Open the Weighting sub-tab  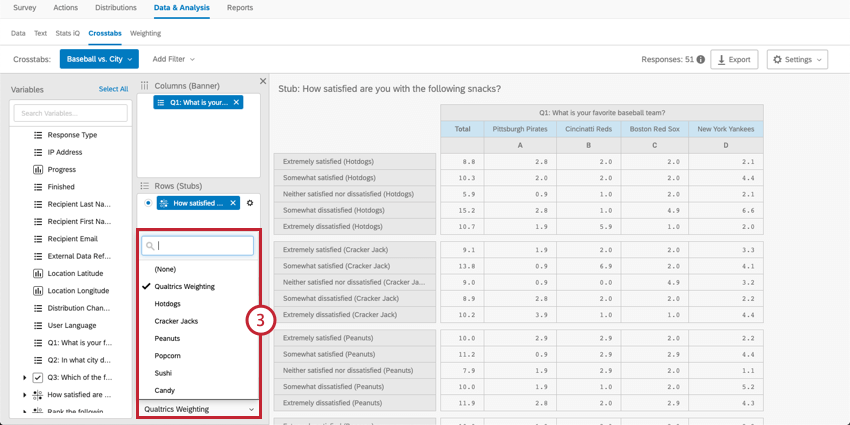click(145, 33)
